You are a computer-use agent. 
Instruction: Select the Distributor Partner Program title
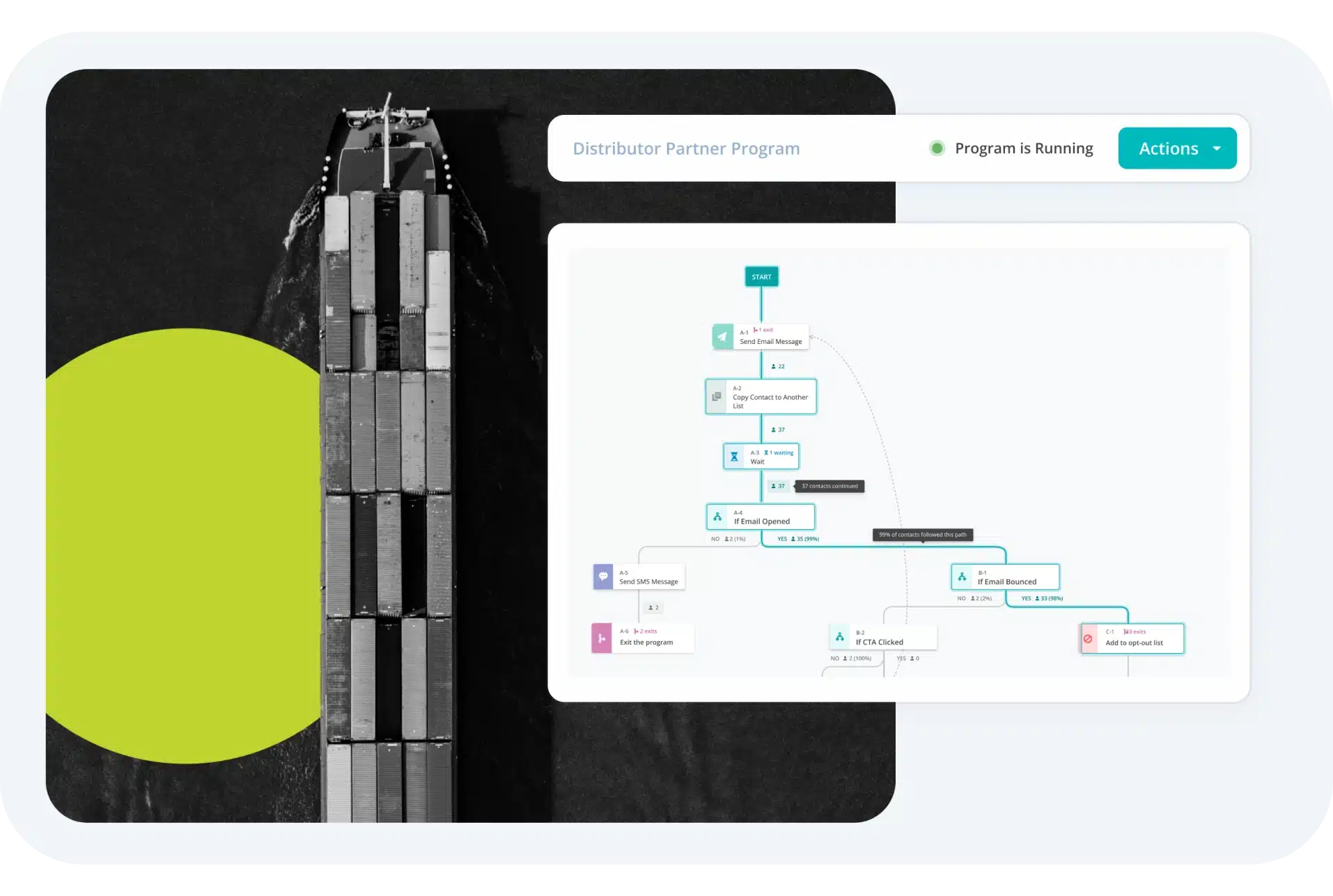click(686, 148)
